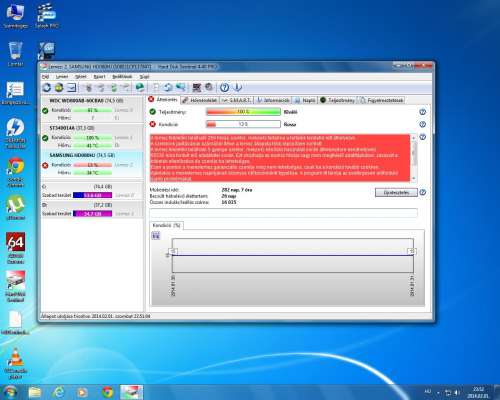Select the SAMSUNG HD080HJ drive in the list
The image size is (500, 400).
92,165
